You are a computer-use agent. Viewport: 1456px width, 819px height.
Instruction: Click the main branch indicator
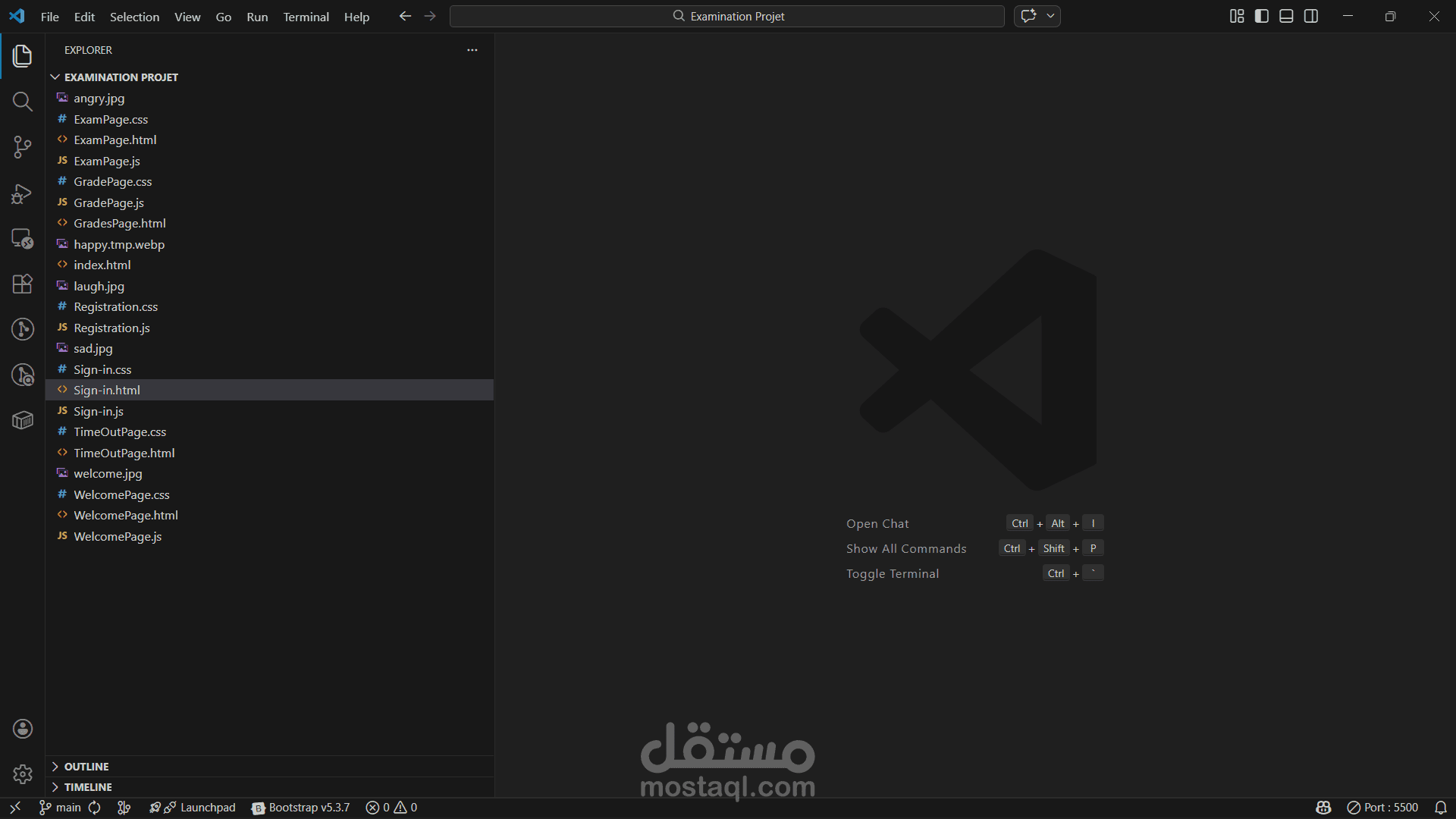[61, 808]
